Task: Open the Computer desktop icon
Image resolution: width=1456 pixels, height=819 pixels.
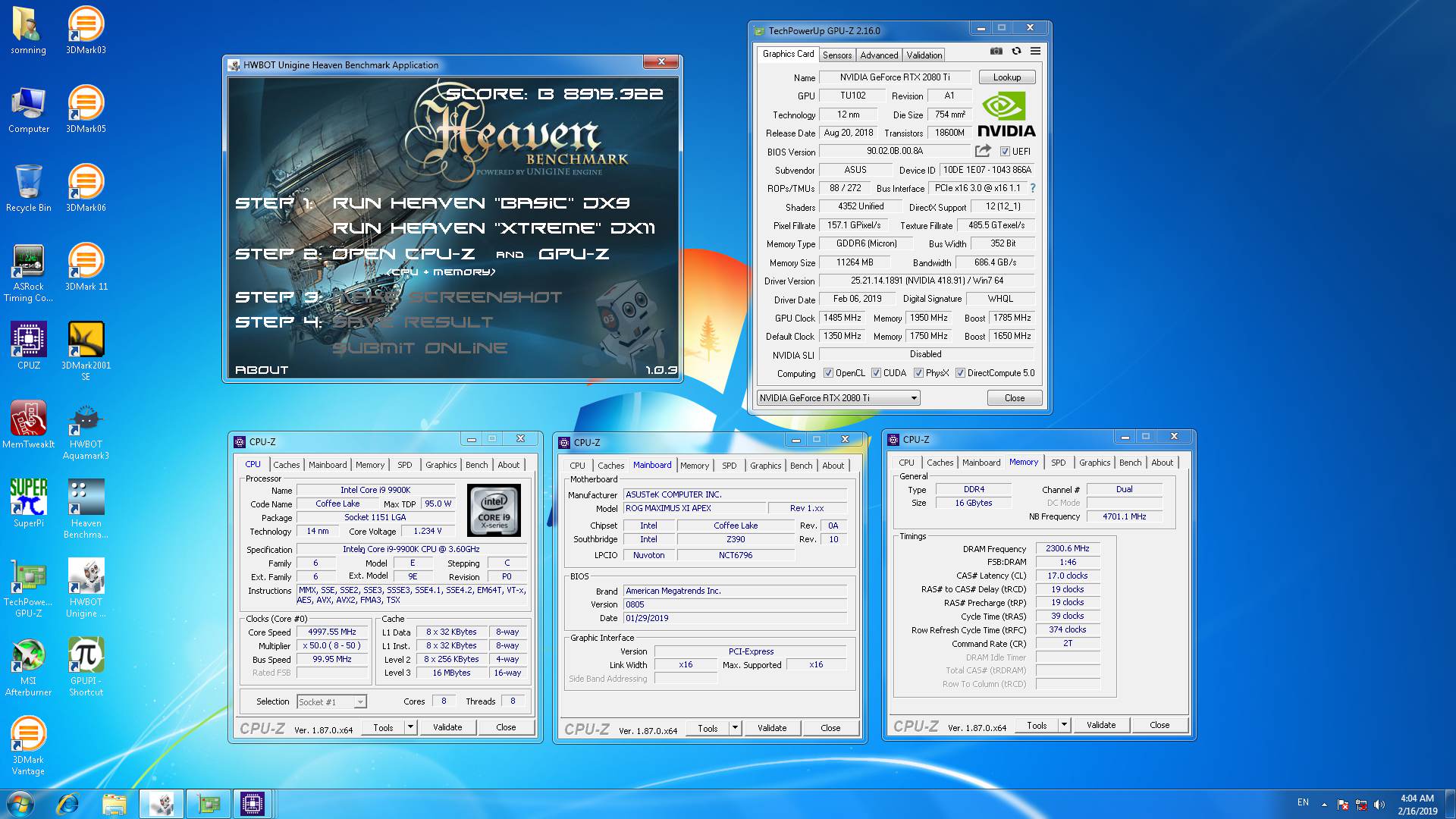Action: (28, 110)
